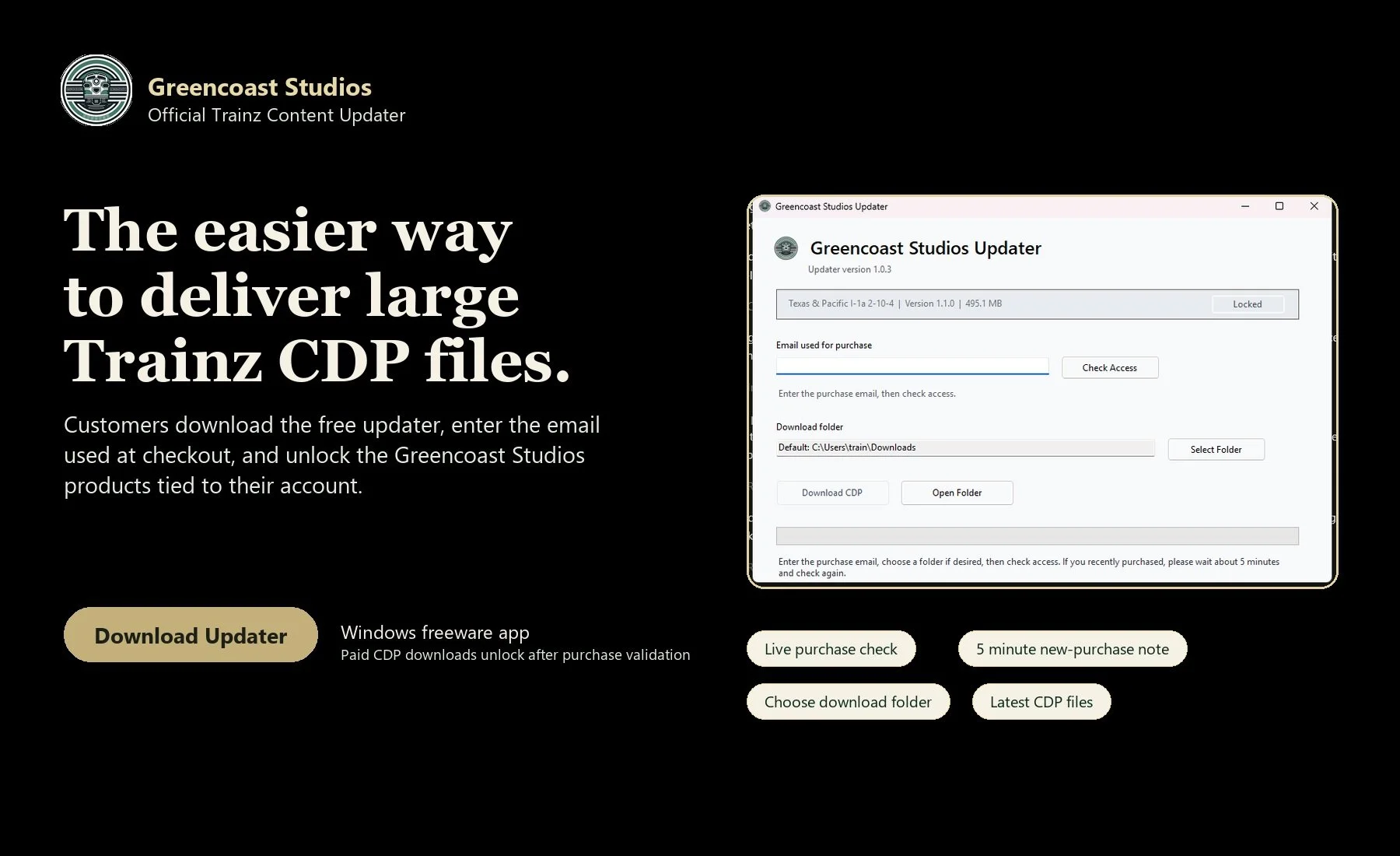
Task: Click the Greencoast Studios Updater app heading
Action: coord(926,248)
